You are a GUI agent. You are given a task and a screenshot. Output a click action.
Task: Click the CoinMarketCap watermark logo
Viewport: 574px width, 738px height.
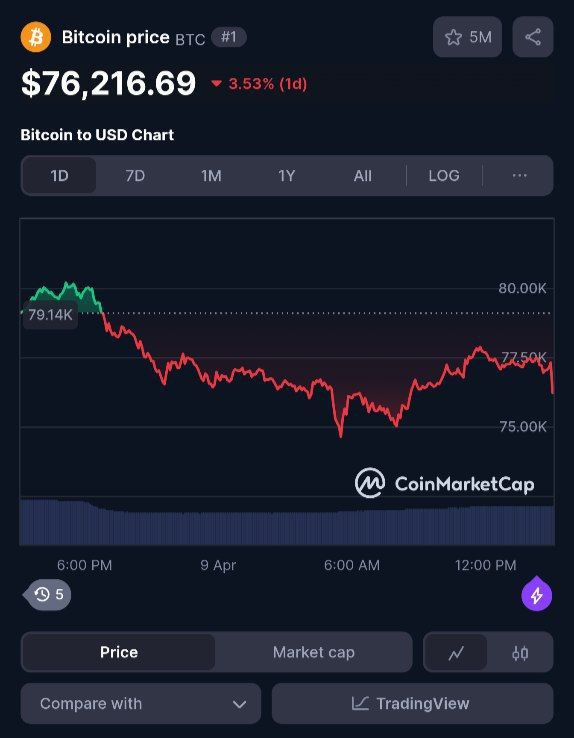point(445,483)
